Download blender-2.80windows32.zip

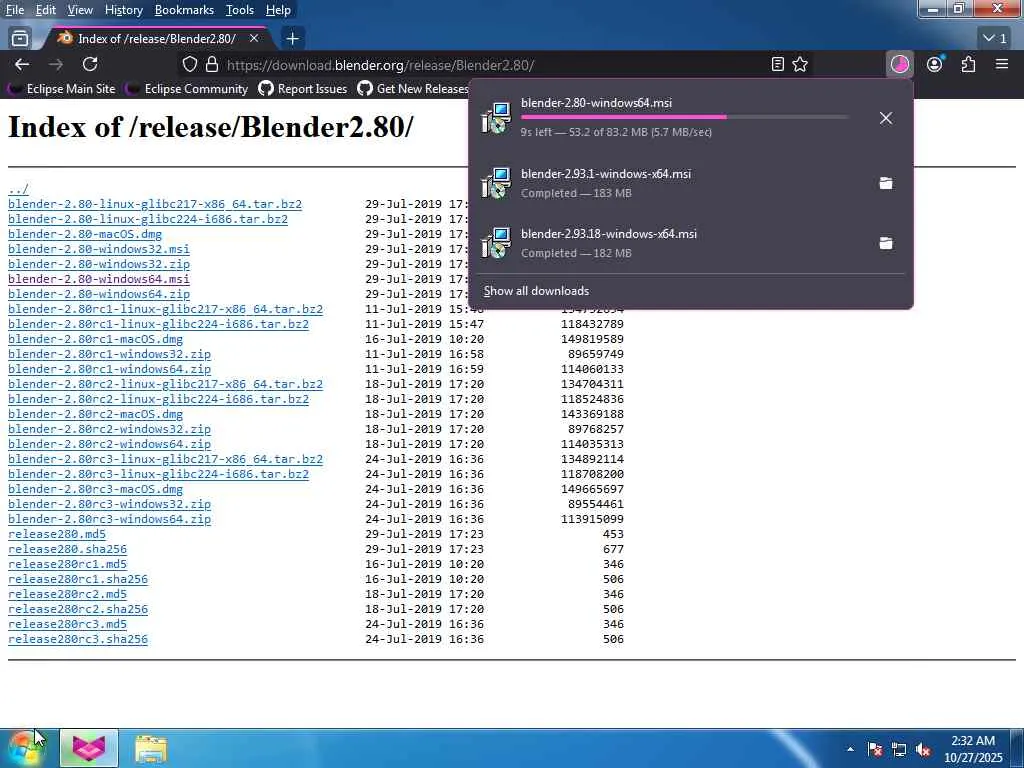coord(99,264)
